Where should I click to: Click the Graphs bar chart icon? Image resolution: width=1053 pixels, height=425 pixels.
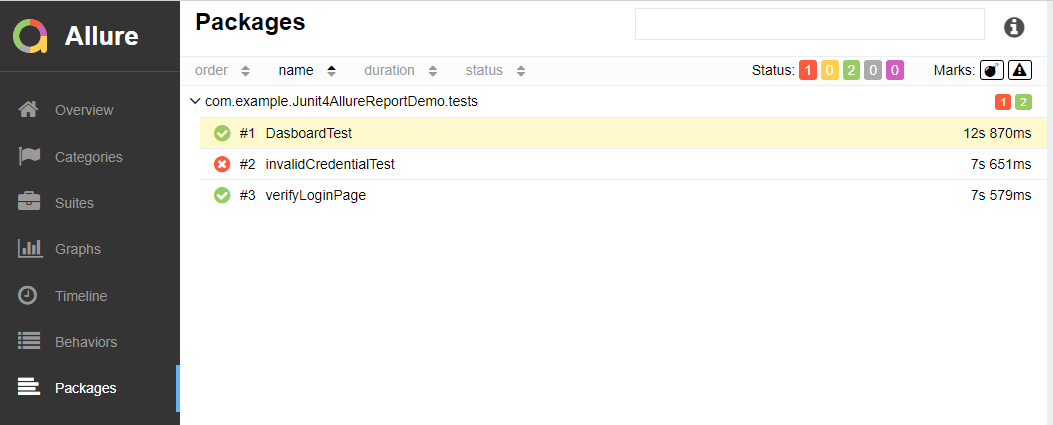29,249
